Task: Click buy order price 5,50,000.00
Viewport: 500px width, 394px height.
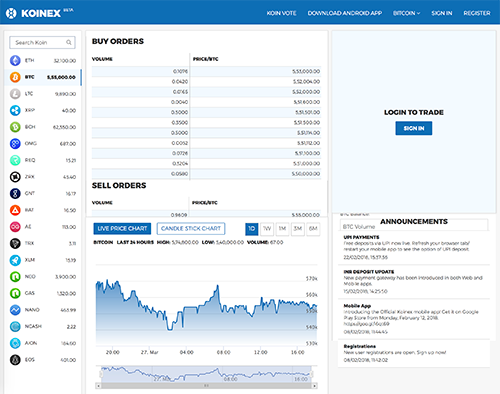Action: [x=306, y=174]
